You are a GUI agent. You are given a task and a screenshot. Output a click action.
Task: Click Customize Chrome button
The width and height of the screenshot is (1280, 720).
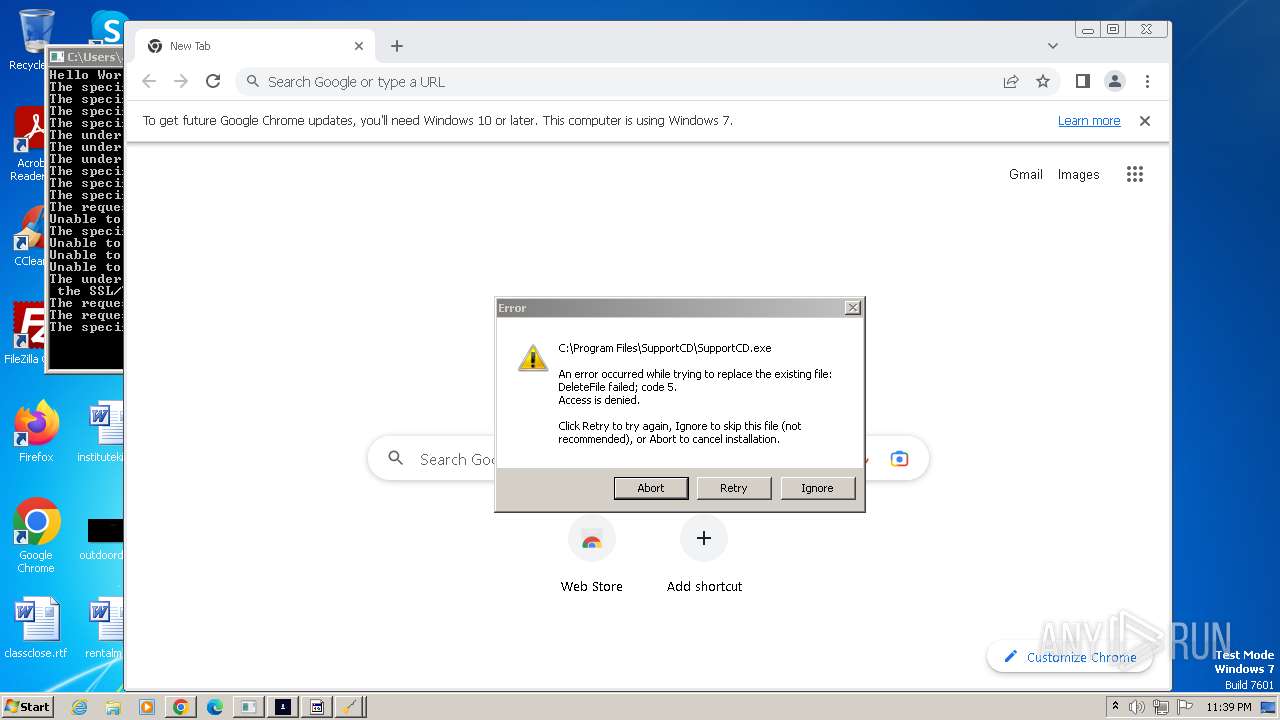coord(1069,657)
